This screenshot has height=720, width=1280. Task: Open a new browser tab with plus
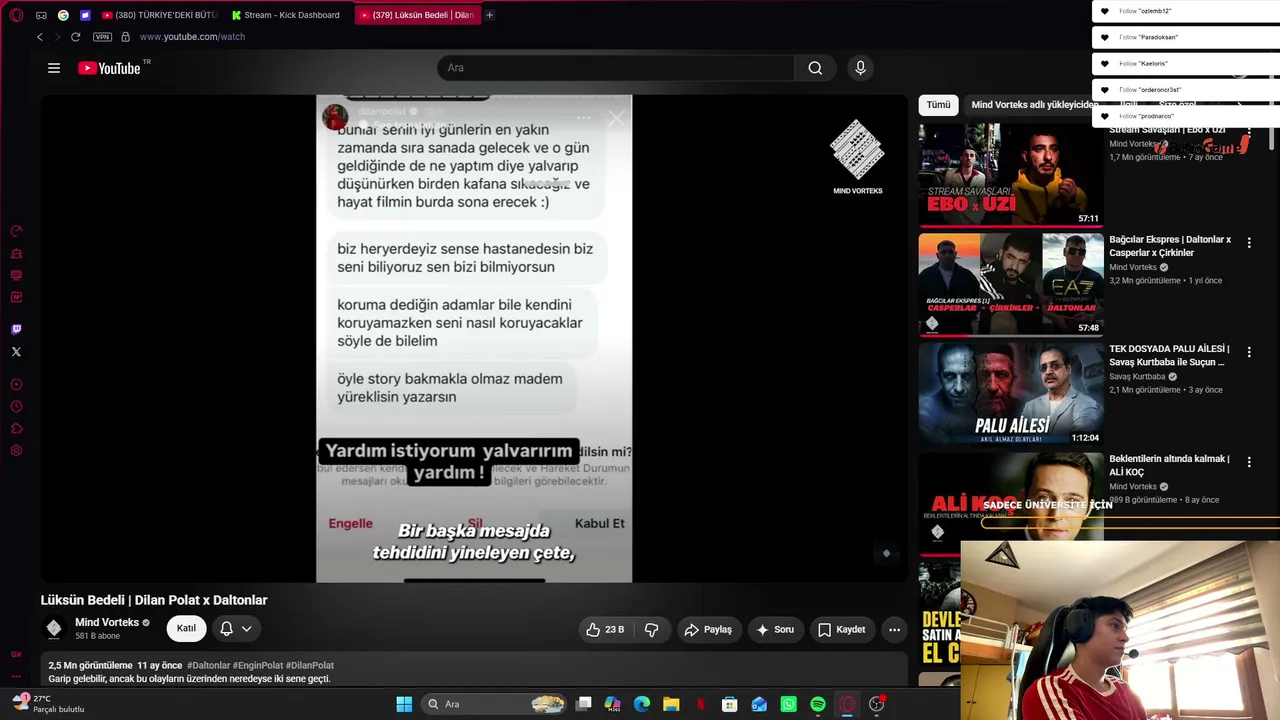(489, 15)
